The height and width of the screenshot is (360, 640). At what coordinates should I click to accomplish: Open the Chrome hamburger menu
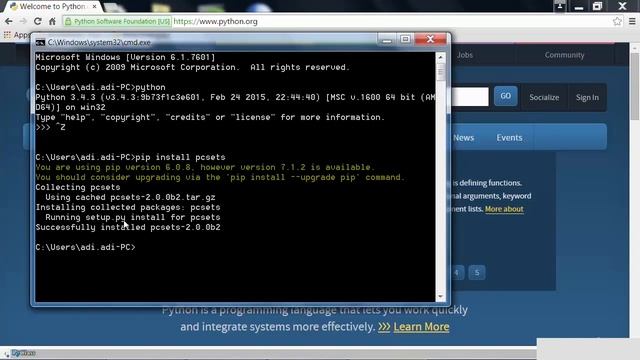(632, 21)
